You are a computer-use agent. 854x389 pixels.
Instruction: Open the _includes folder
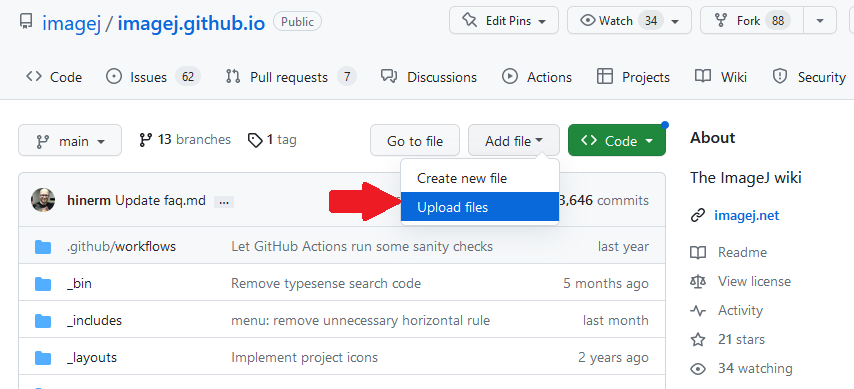(94, 320)
